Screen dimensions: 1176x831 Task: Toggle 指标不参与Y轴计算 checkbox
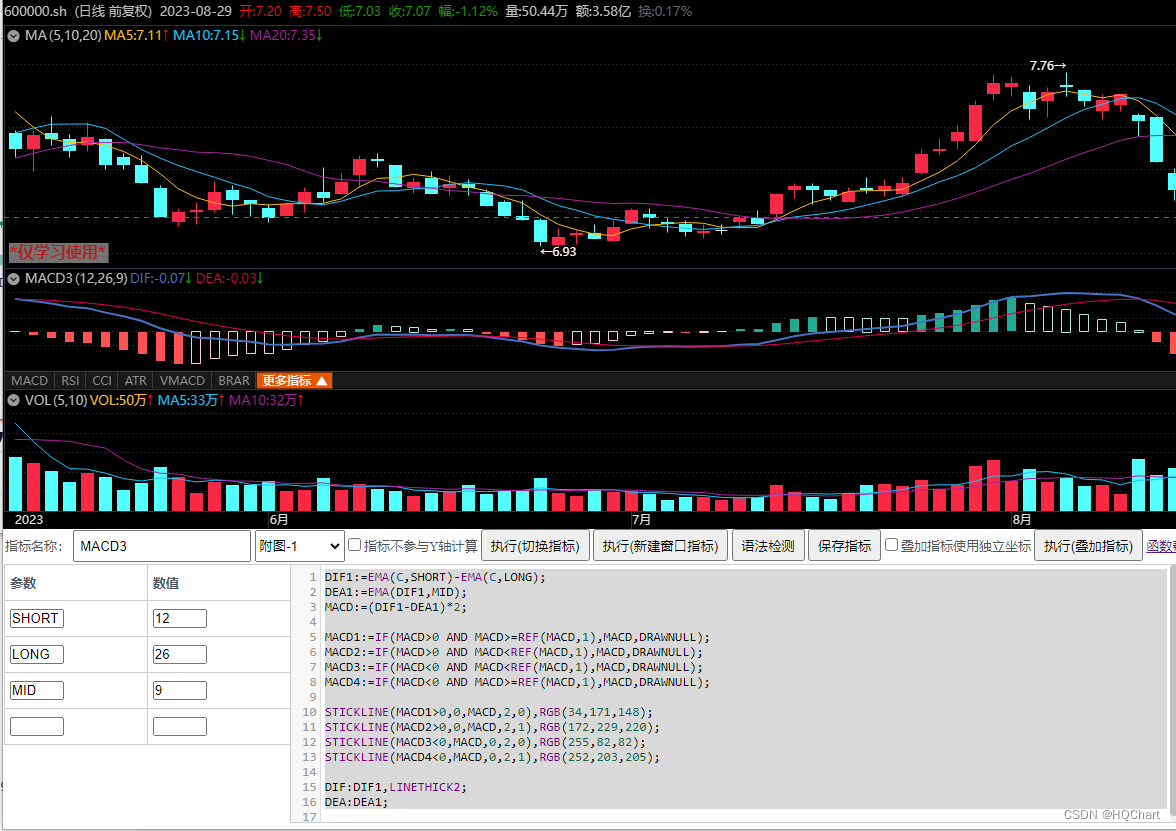[355, 545]
